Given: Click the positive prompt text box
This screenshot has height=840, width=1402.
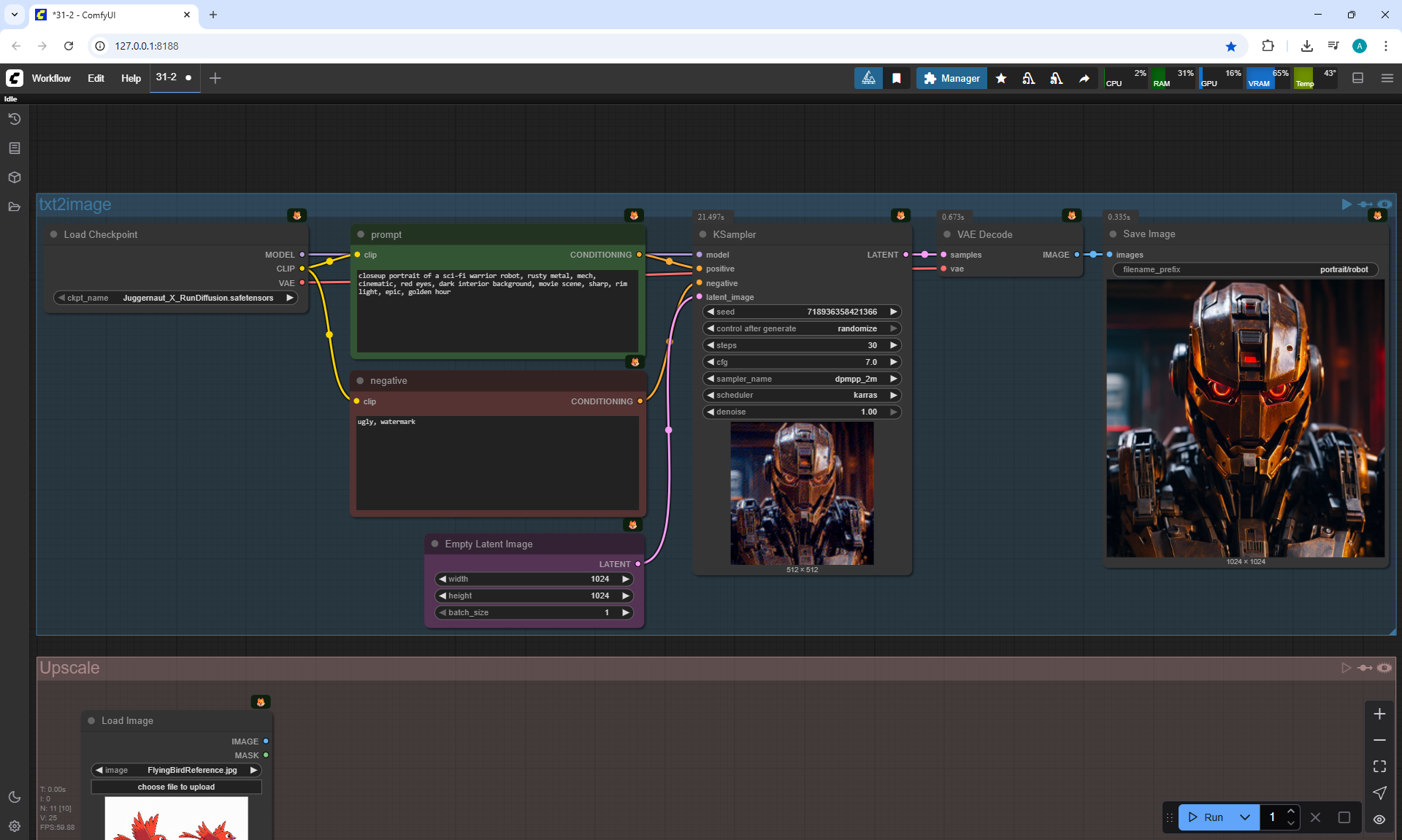Looking at the screenshot, I should pos(497,310).
